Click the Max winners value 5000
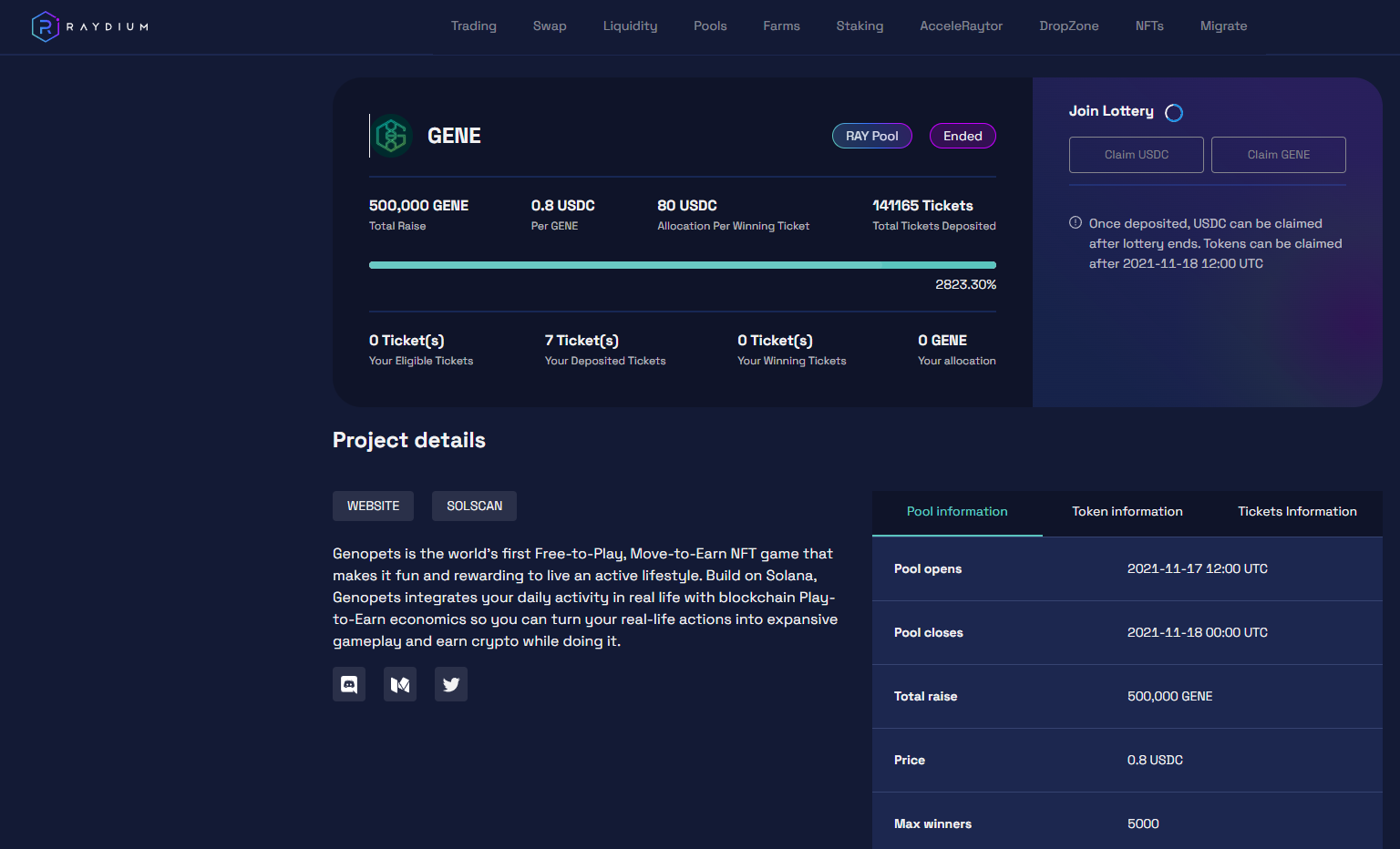Screen dimensions: 1400x849 pos(1143,823)
